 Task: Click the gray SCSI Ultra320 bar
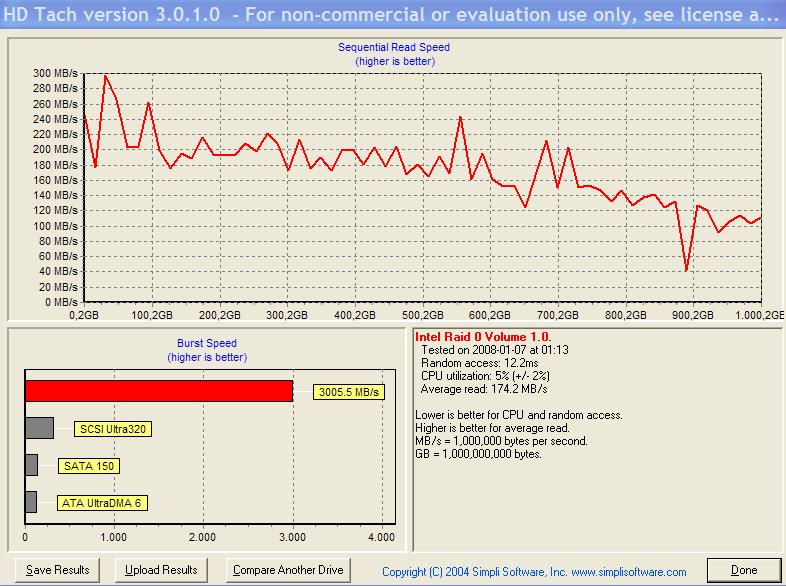(40, 428)
